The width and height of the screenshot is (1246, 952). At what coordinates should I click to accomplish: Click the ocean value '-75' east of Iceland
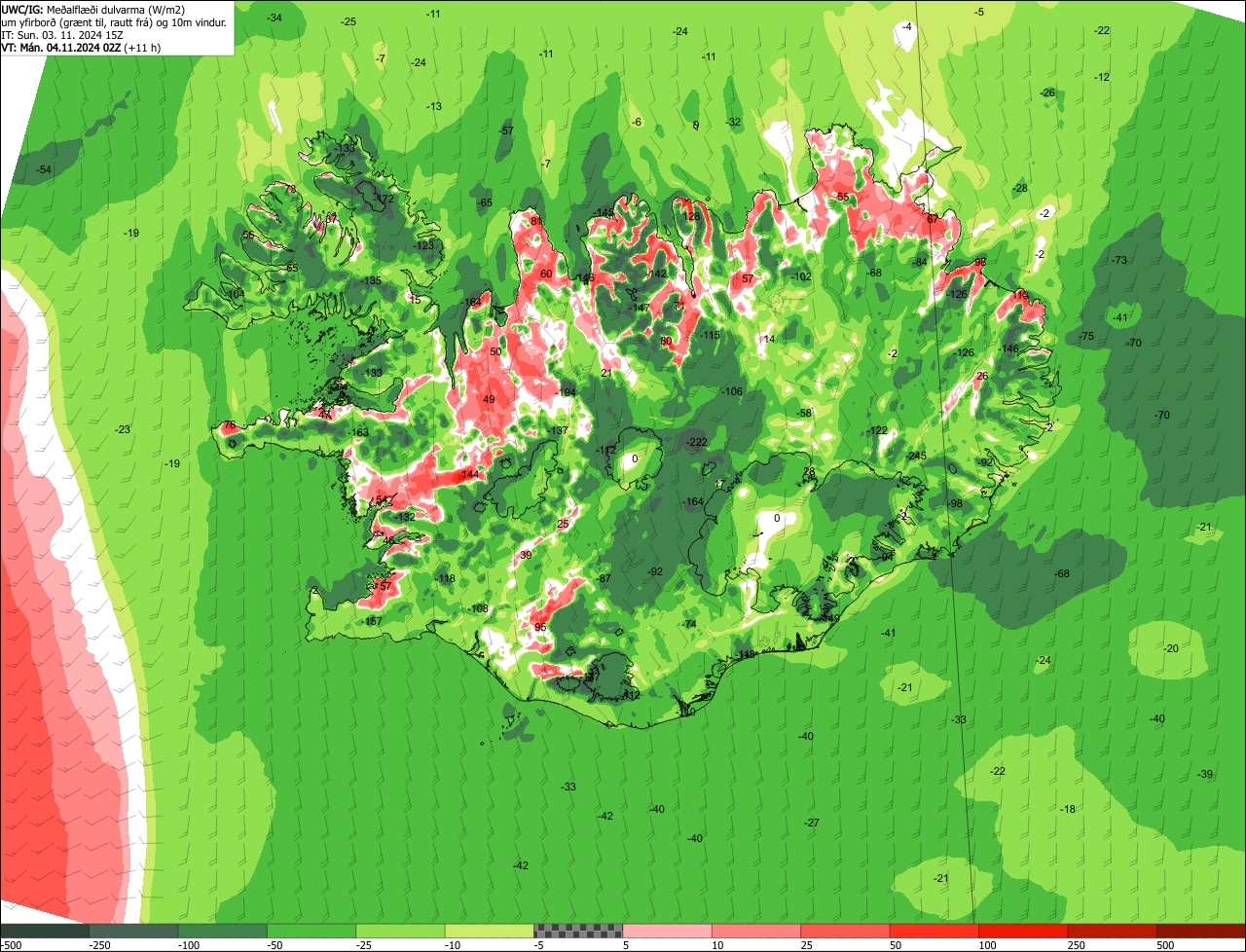coord(1086,336)
